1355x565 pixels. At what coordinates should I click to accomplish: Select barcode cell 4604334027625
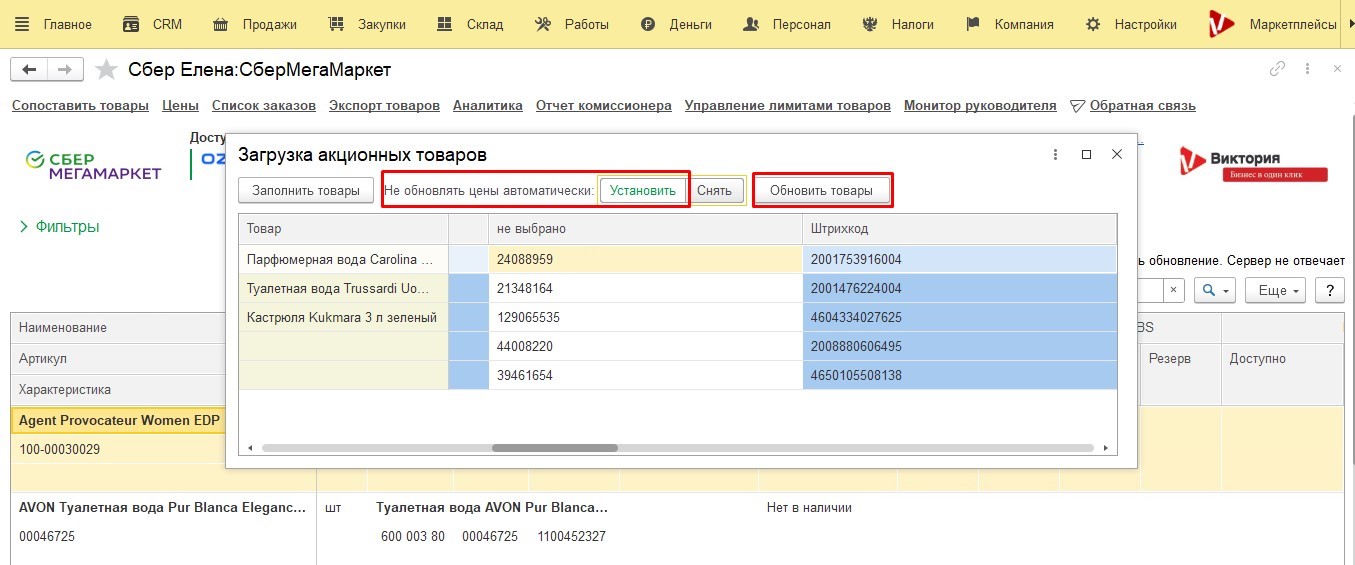click(959, 318)
